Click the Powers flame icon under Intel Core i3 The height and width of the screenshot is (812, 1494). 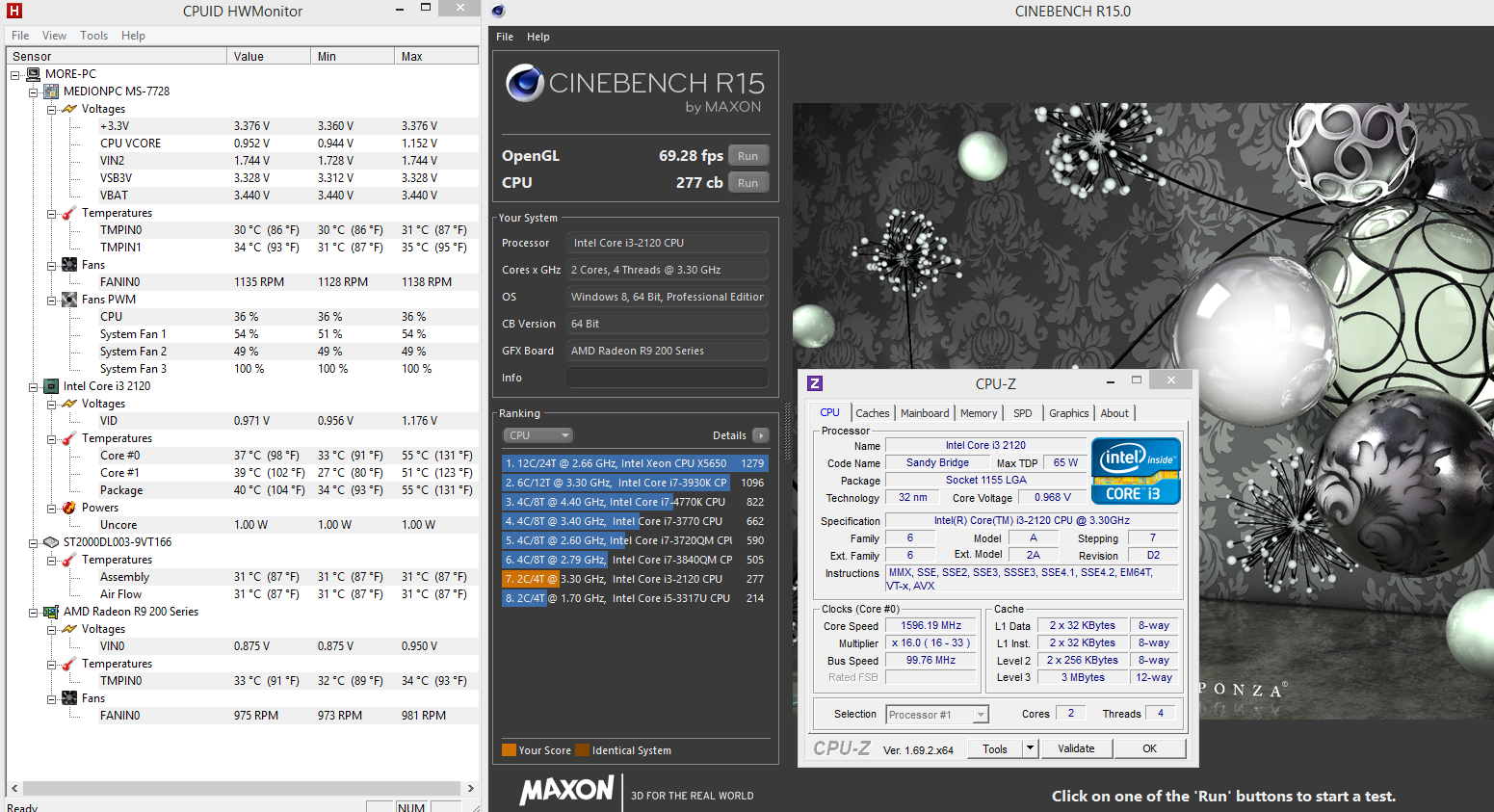[69, 508]
